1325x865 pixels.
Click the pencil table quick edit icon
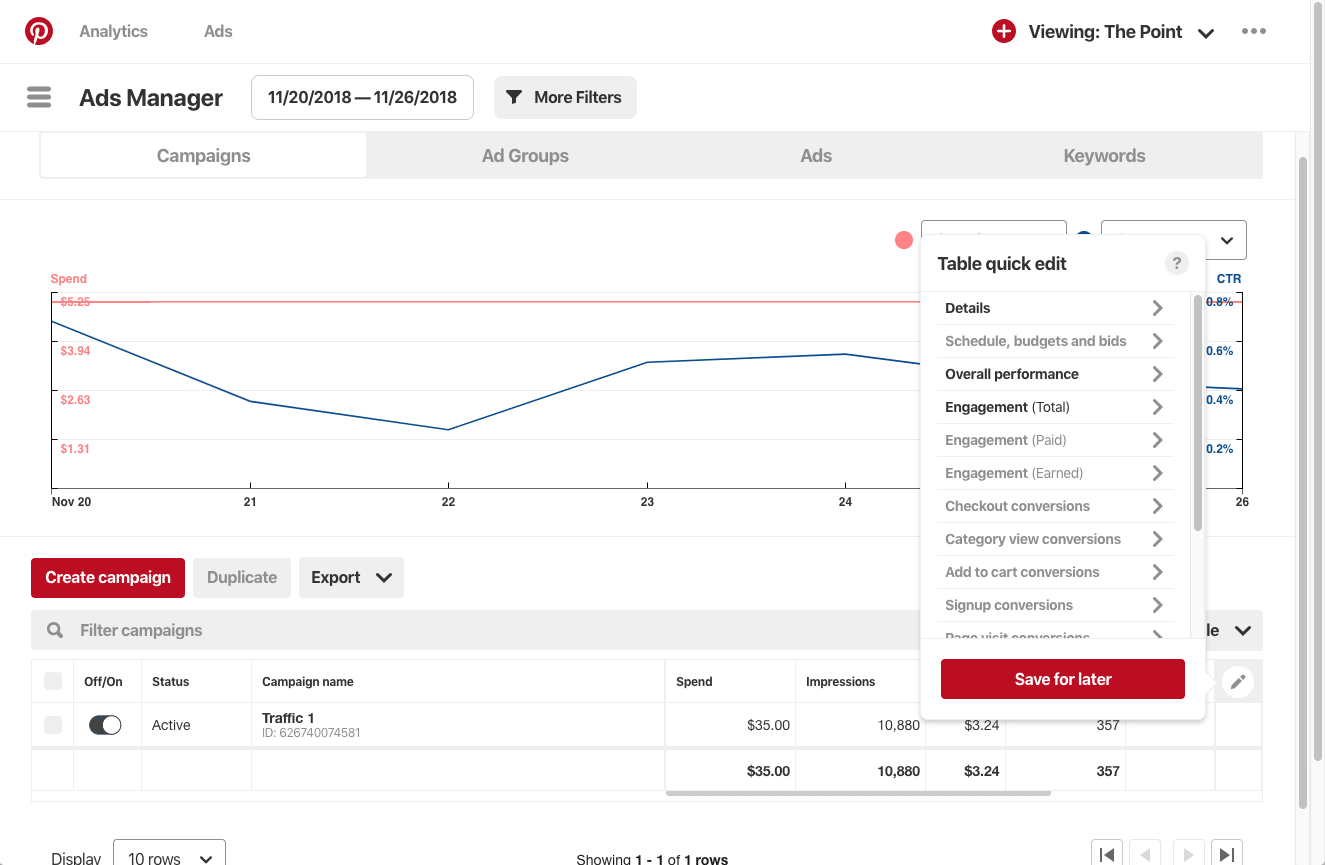1237,681
